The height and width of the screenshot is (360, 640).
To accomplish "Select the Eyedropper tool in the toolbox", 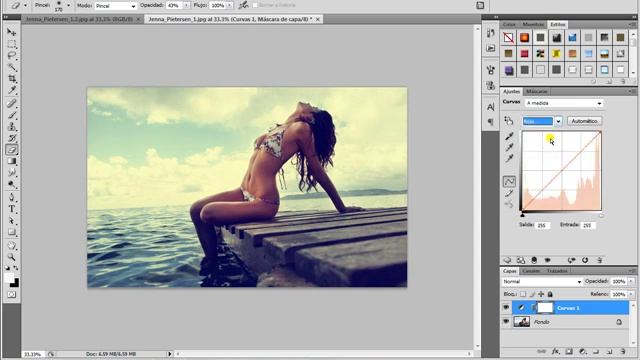I will pos(12,90).
